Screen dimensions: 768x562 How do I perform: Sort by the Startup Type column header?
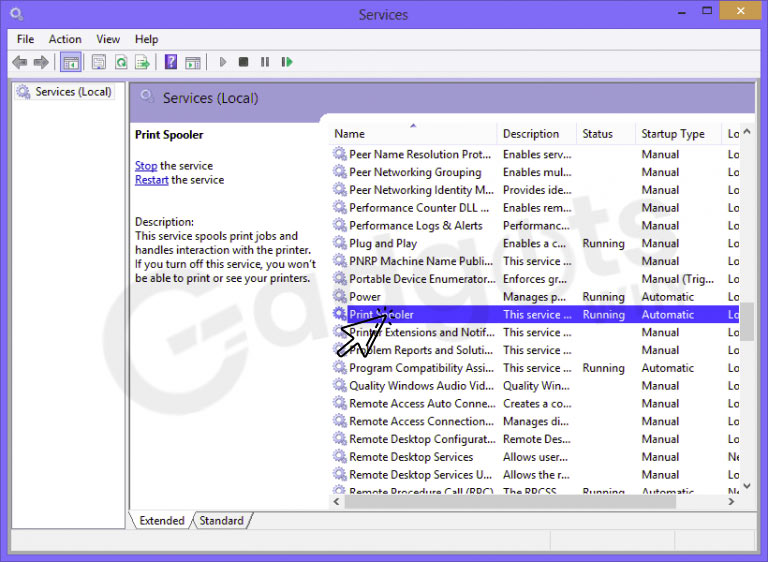click(x=678, y=134)
